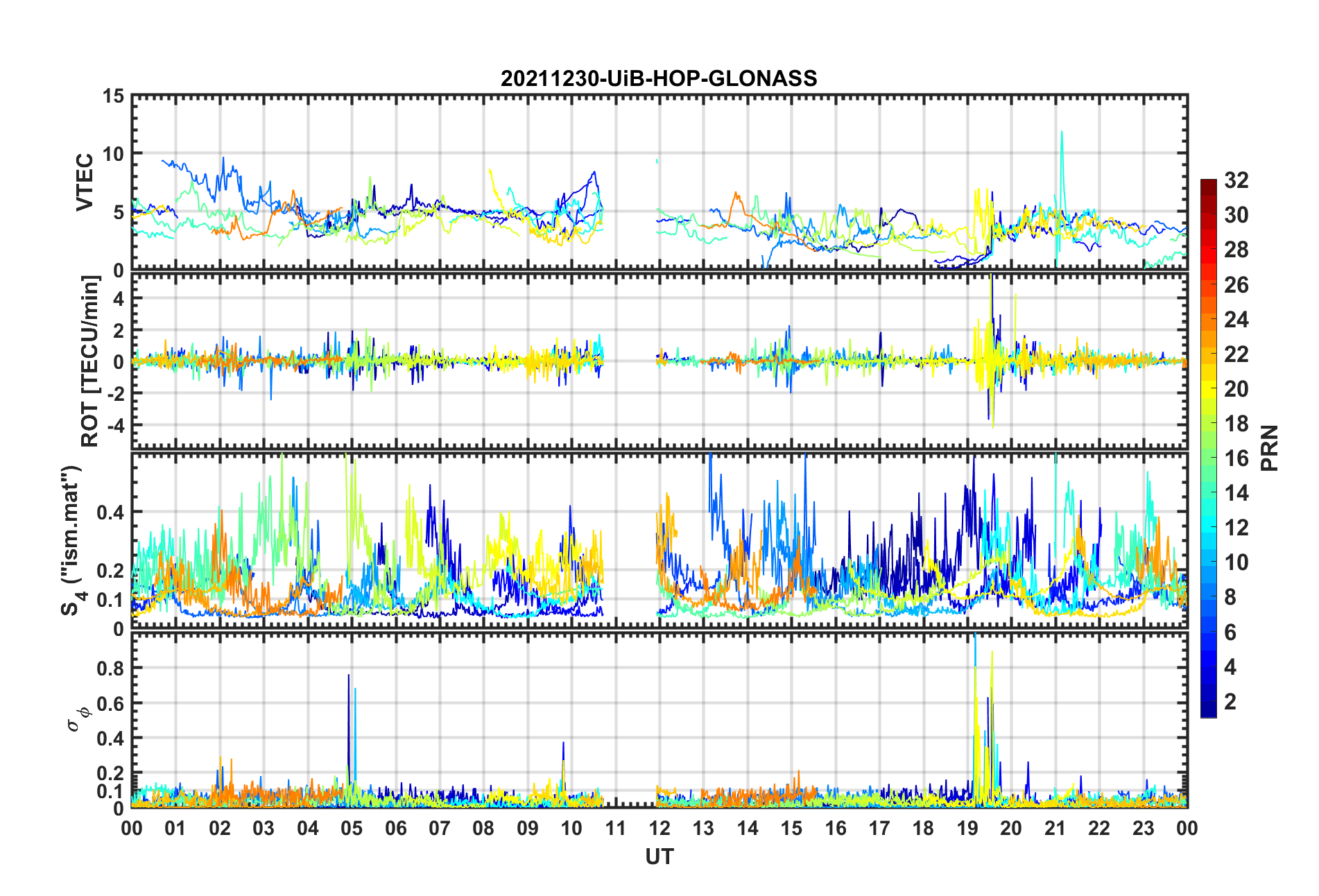
Task: Click inside the ROT plot panel
Action: [x=659, y=361]
